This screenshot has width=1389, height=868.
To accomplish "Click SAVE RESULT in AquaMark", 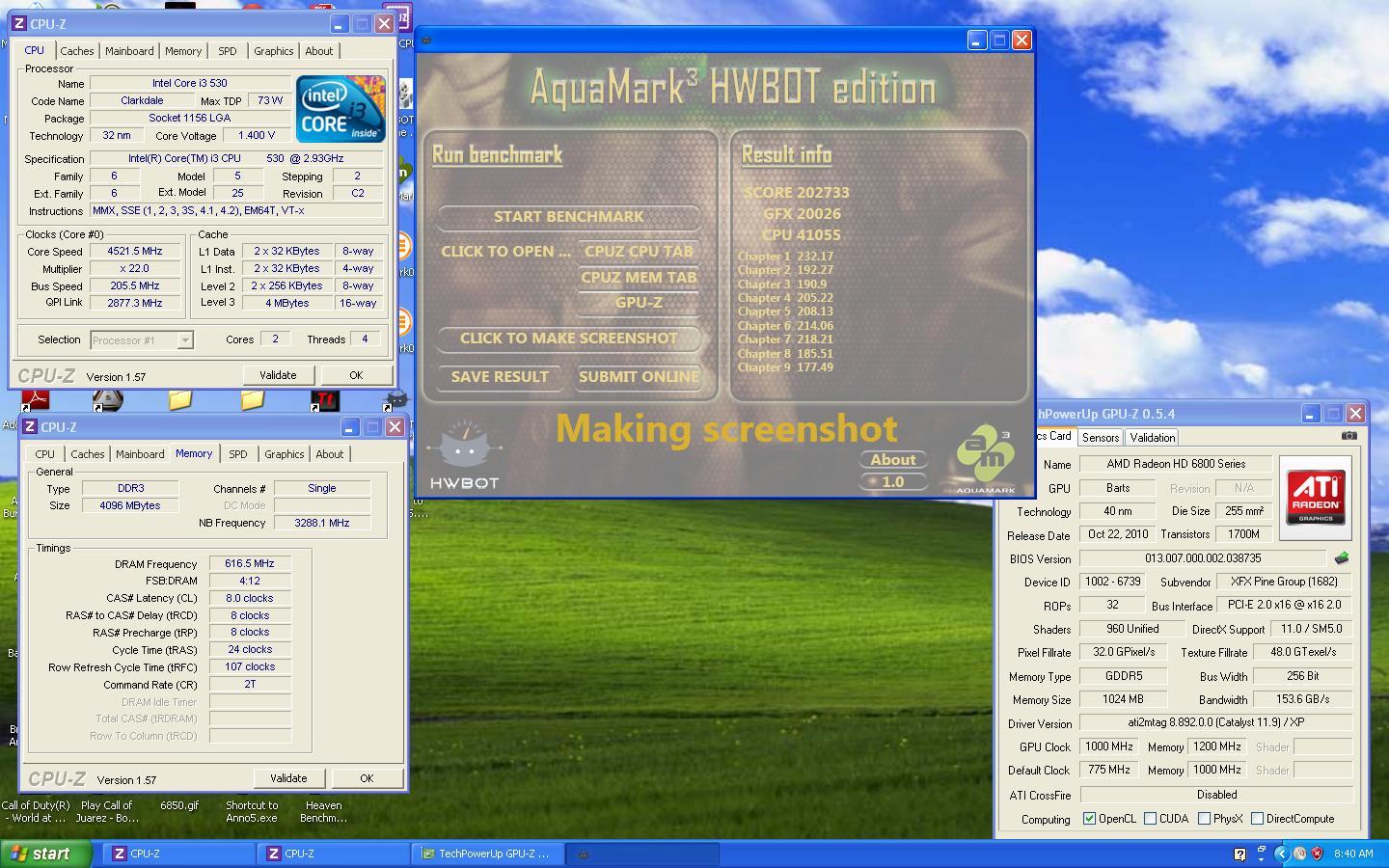I will click(x=500, y=377).
